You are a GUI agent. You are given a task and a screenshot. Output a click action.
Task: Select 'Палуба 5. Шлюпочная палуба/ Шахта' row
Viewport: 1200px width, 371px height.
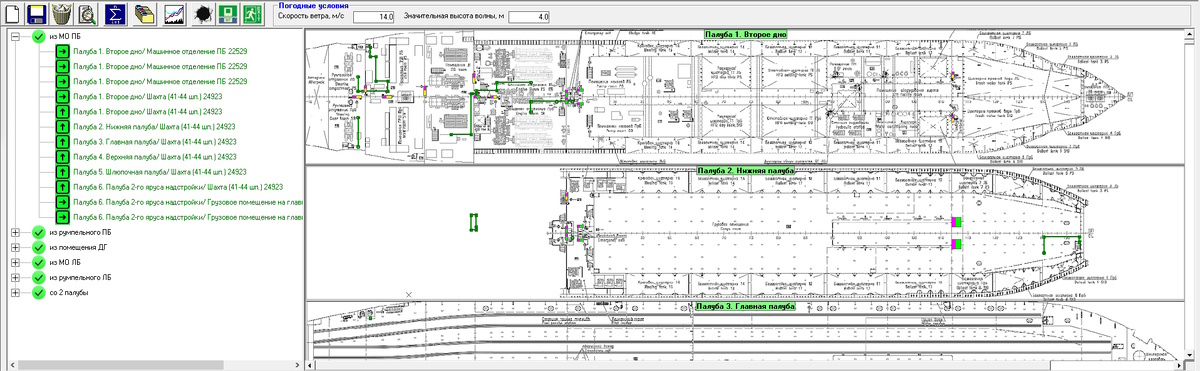point(159,172)
